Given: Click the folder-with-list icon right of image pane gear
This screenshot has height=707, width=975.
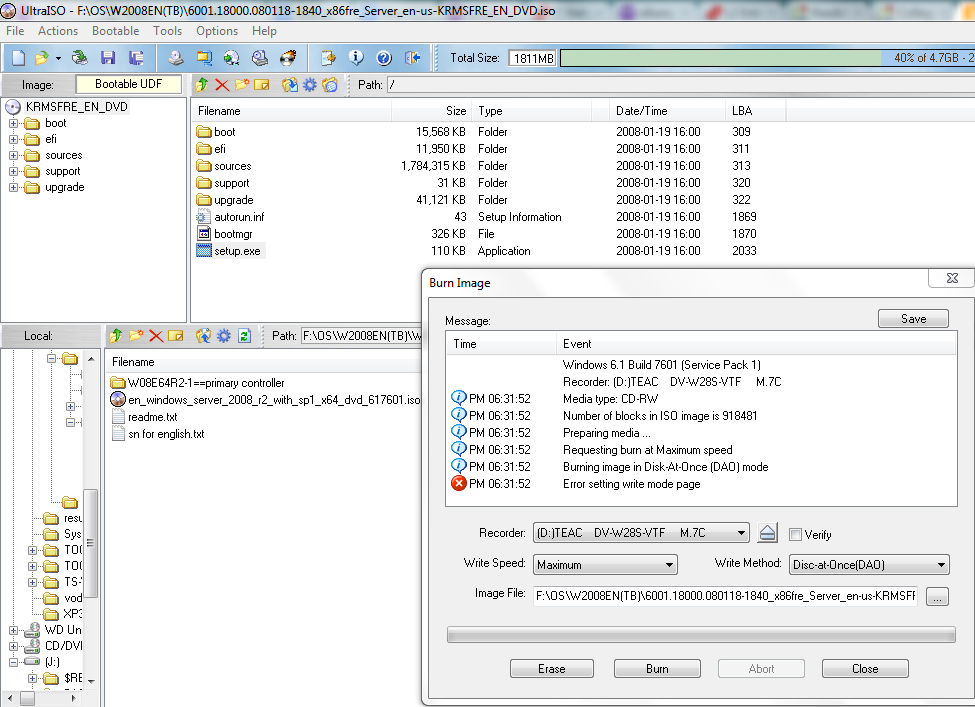Looking at the screenshot, I should [330, 85].
